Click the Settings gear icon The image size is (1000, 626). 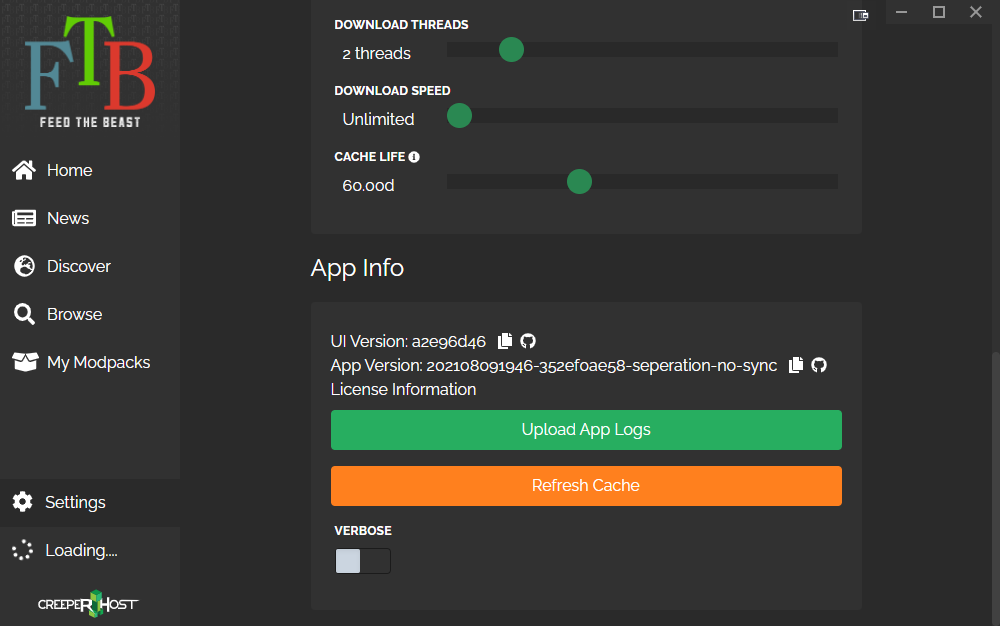[22, 501]
